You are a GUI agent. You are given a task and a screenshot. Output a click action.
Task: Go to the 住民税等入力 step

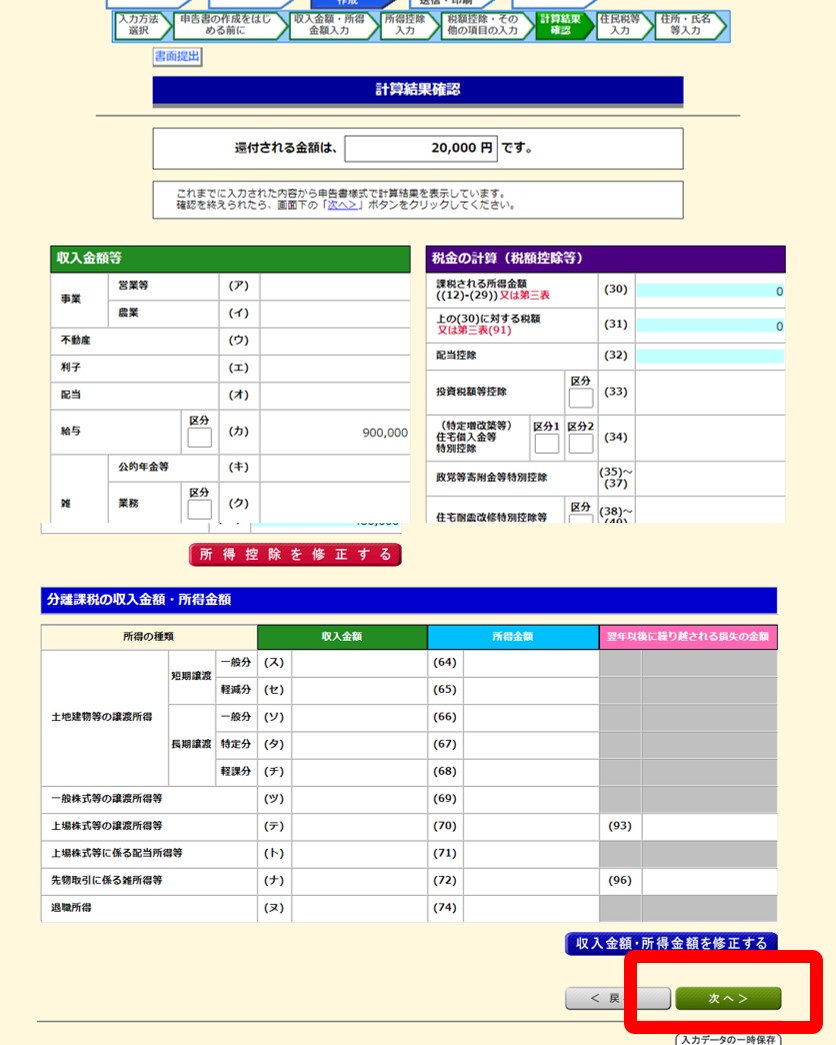pos(623,25)
